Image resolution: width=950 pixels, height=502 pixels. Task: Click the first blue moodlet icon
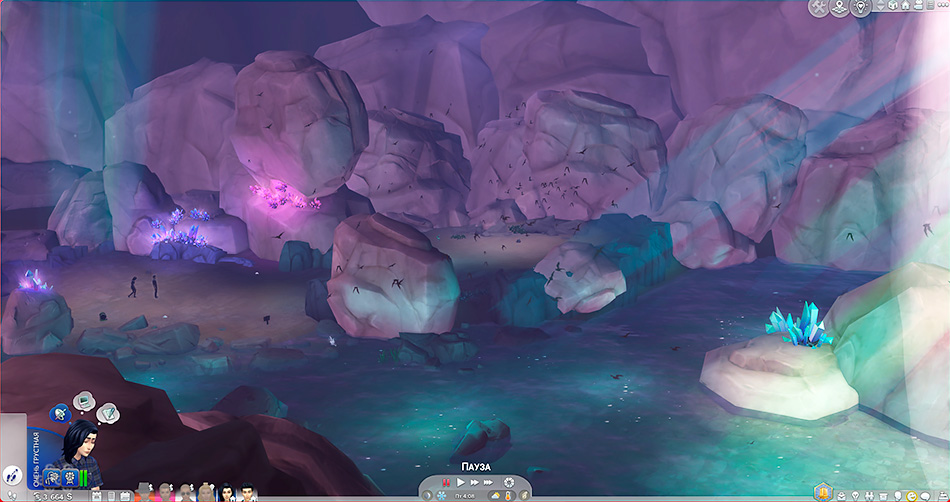pyautogui.click(x=52, y=478)
